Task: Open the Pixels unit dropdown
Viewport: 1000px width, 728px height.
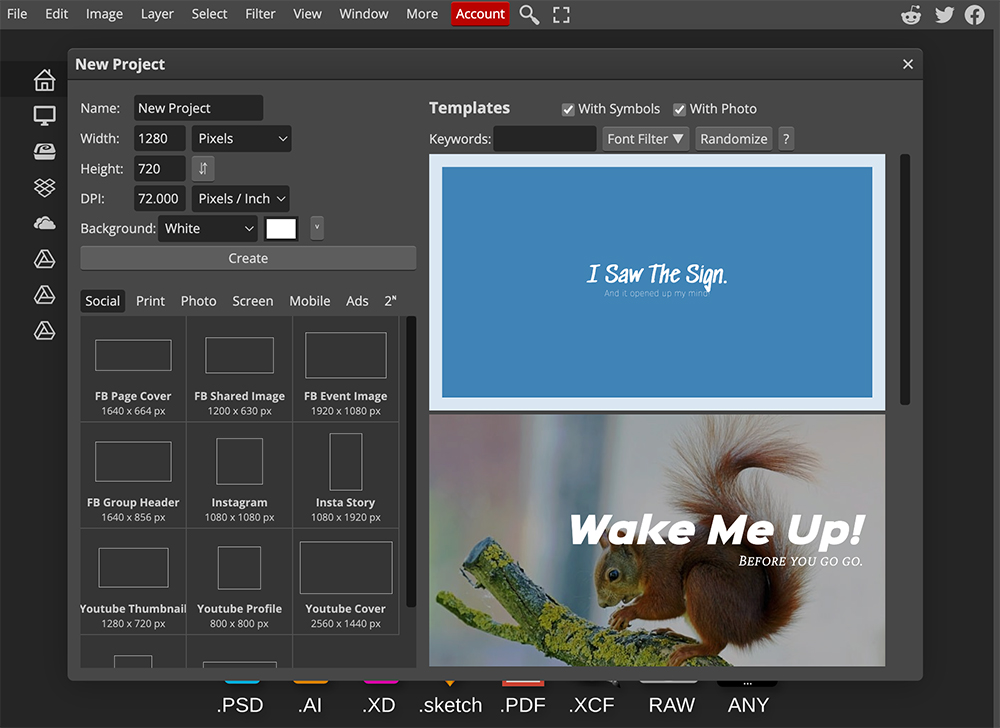Action: (x=242, y=138)
